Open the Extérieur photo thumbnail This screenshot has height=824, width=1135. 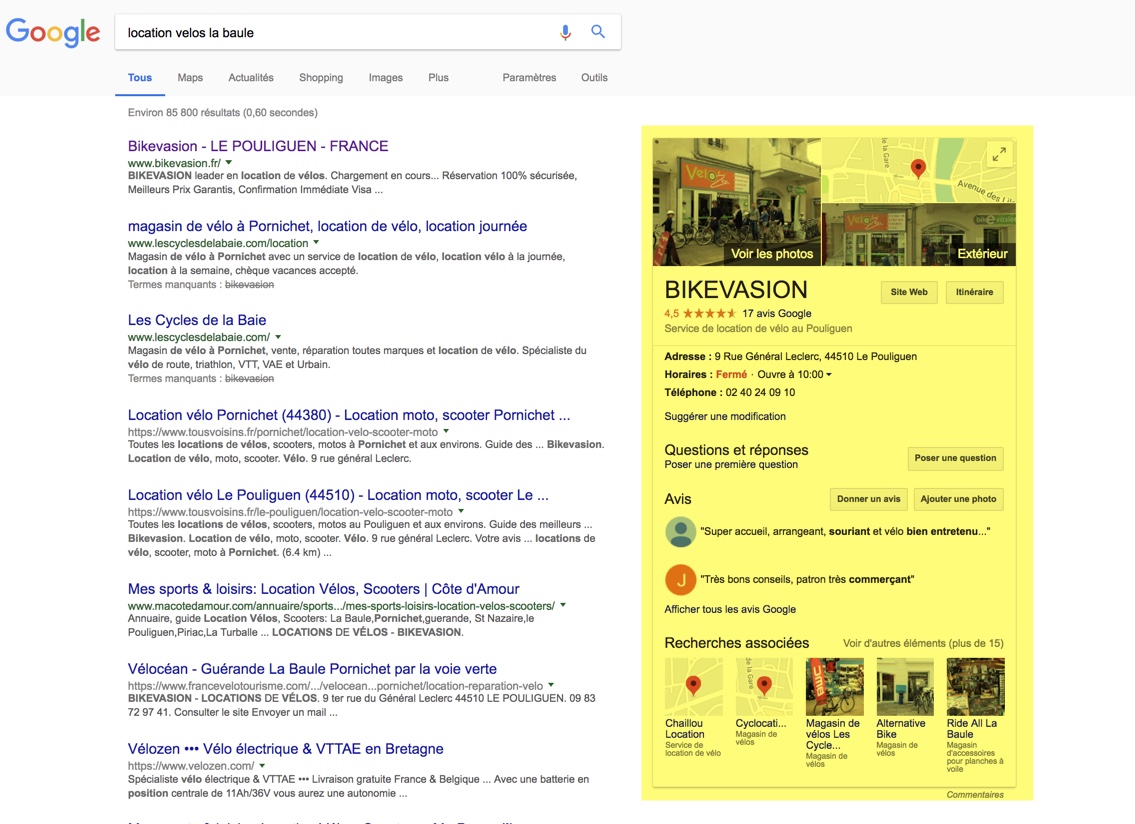[x=919, y=235]
